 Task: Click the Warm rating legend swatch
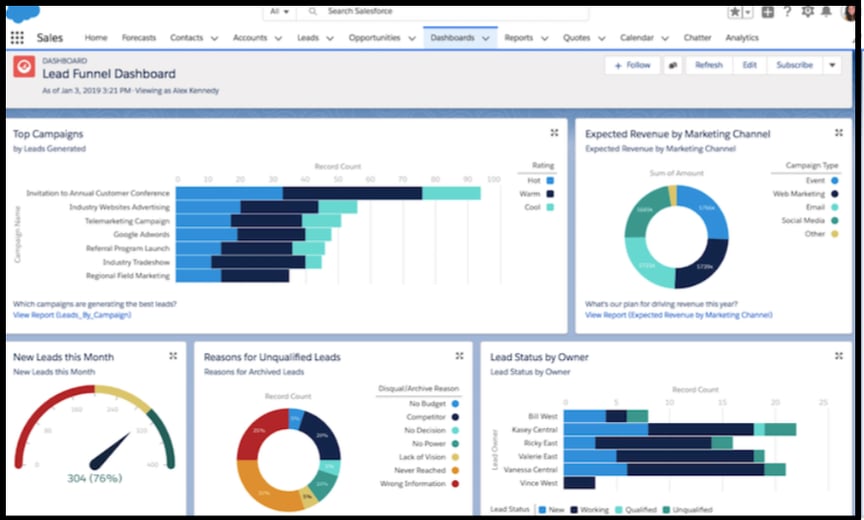pyautogui.click(x=550, y=194)
